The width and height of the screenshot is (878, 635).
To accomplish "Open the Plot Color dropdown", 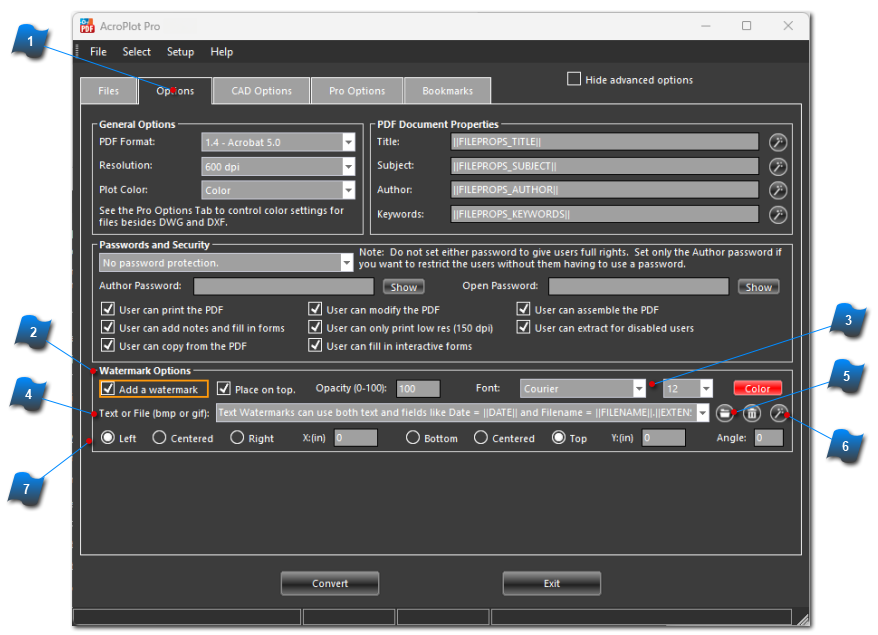I will click(348, 190).
